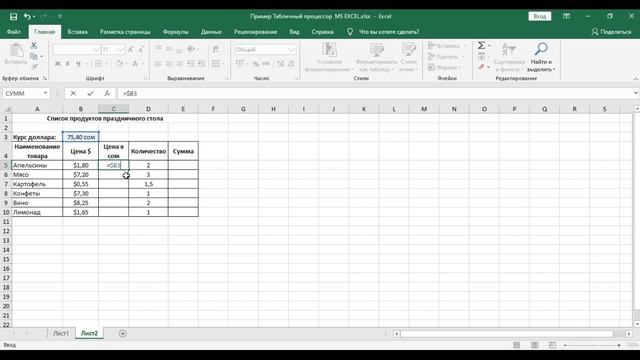Click the Select All corner of the grid
Viewport: 640px width, 360px height.
(x=6, y=109)
